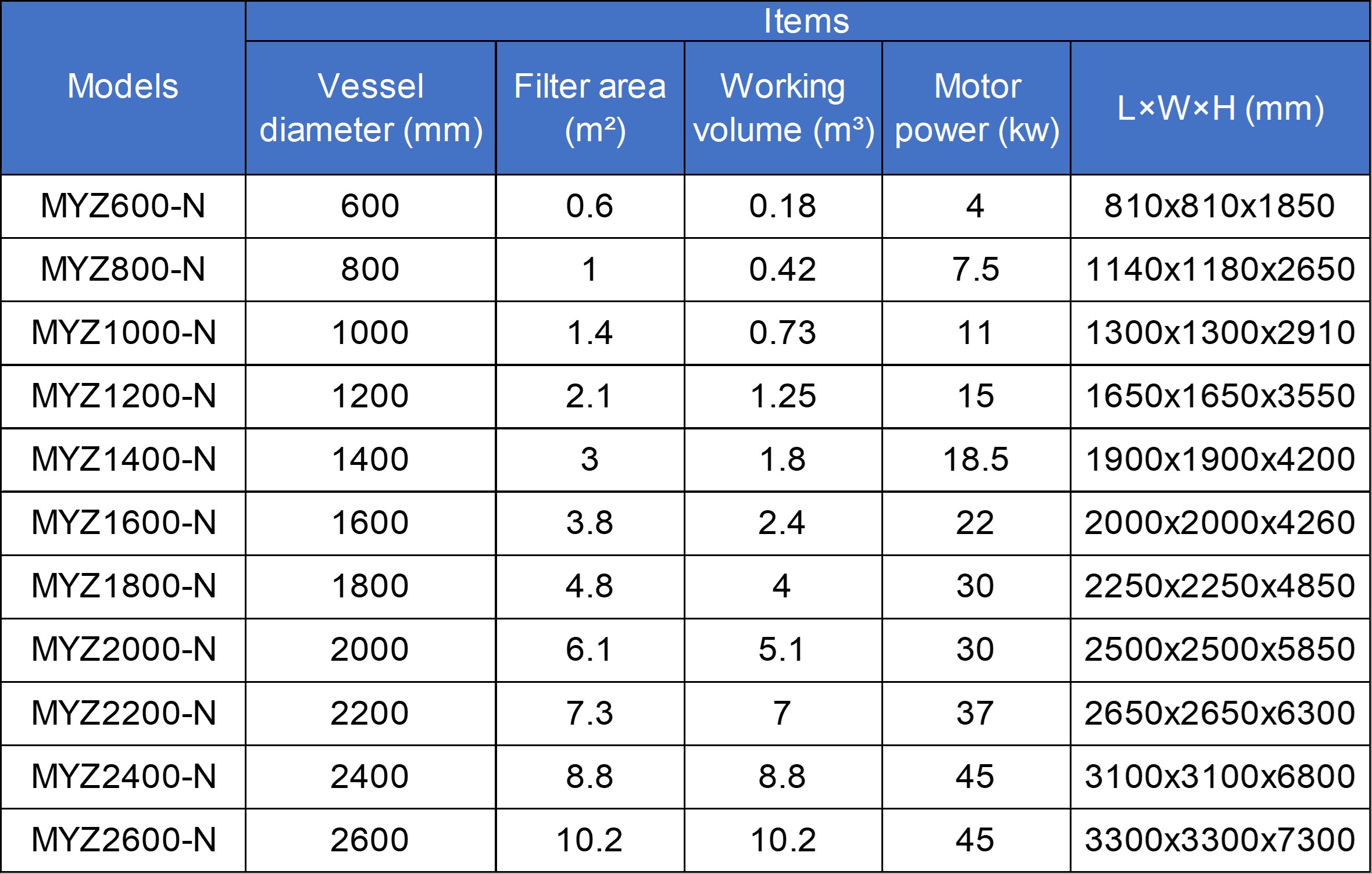
Task: Select the Working volume (m³) header
Action: tap(783, 108)
